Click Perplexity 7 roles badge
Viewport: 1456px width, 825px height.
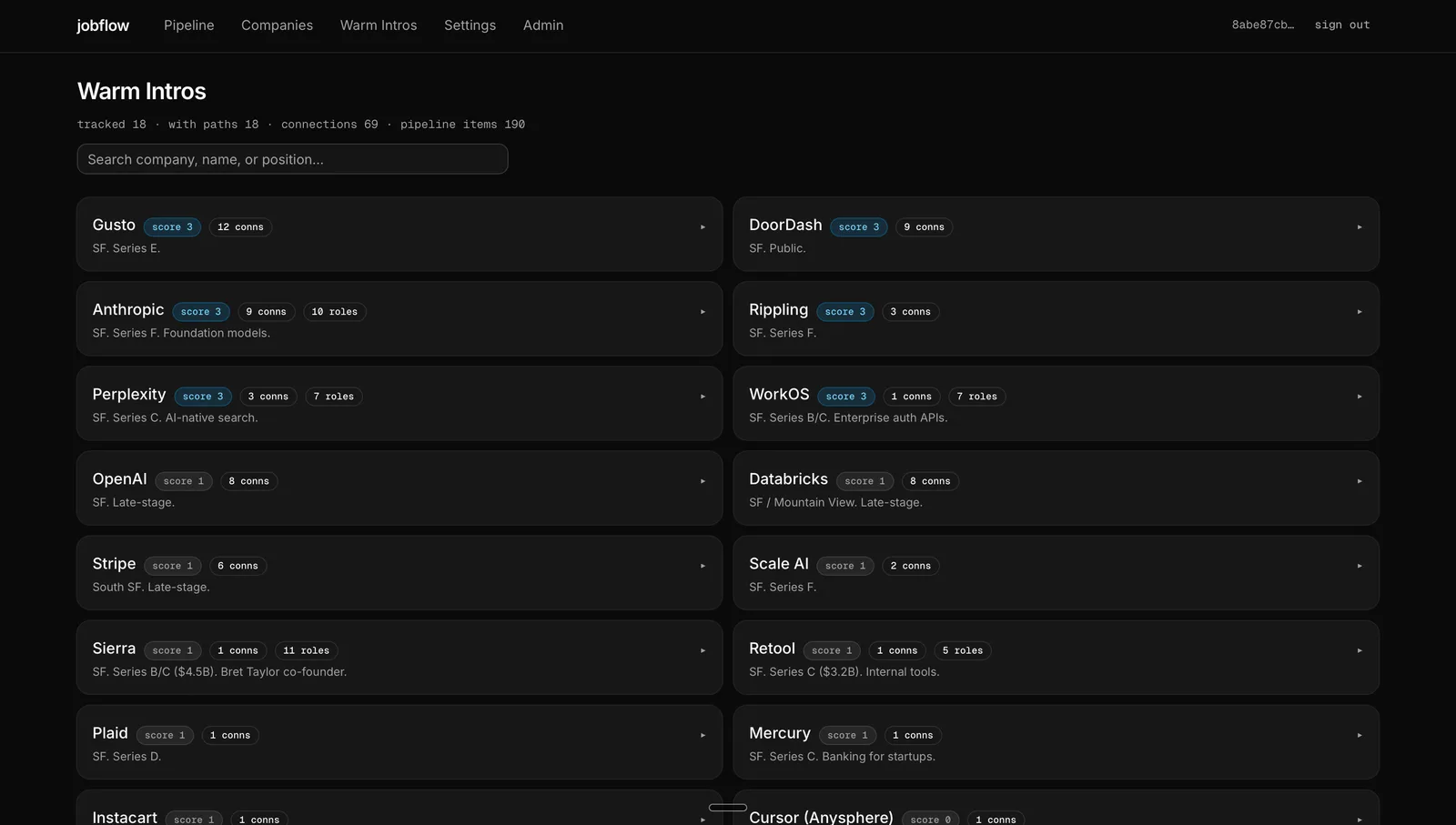(x=333, y=397)
